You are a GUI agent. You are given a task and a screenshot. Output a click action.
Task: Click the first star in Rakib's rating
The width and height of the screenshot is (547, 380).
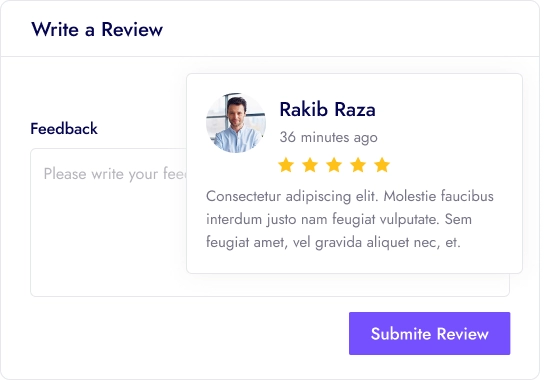(286, 165)
